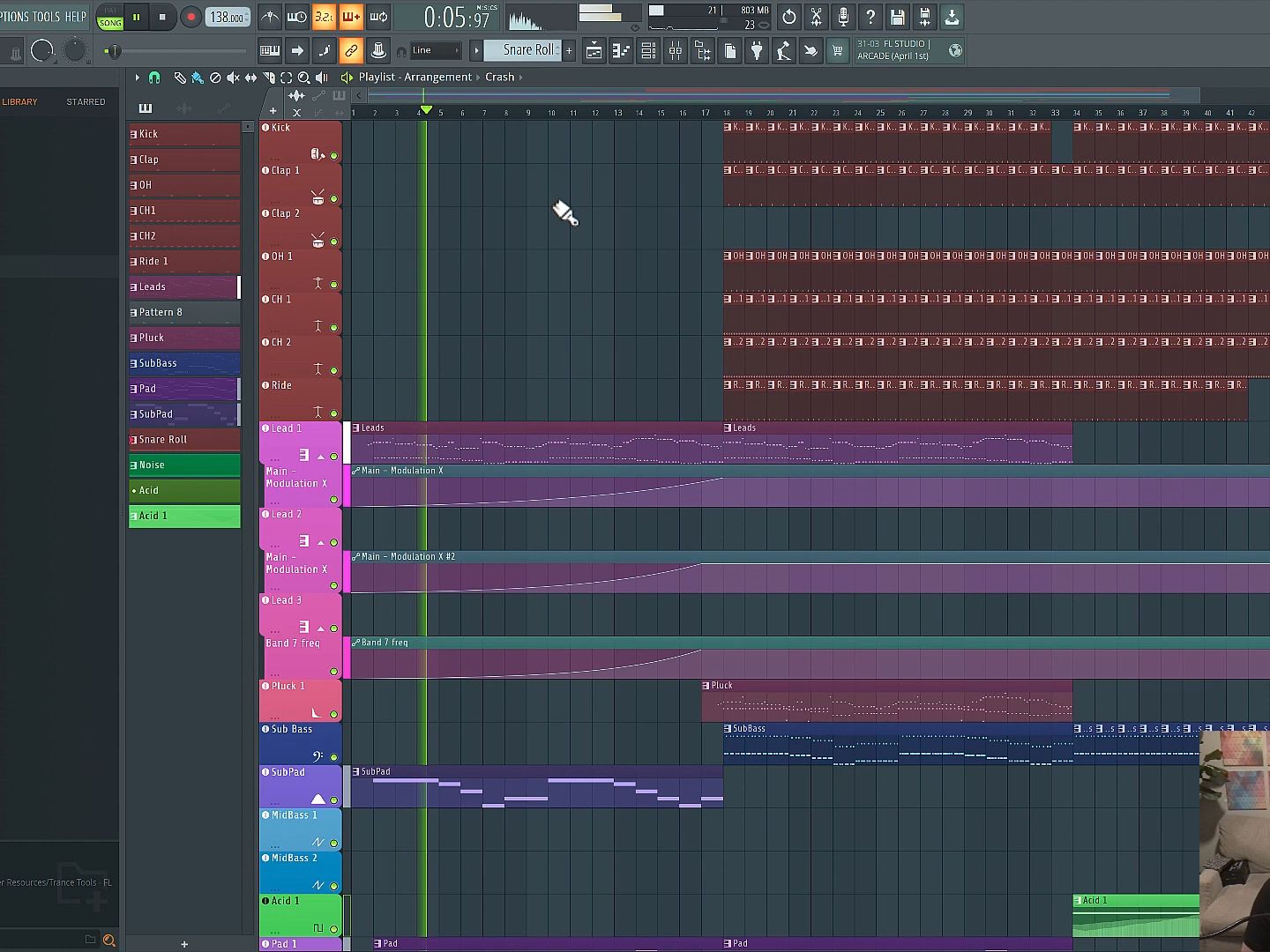Select the Slip tool in playlist toolbar

(251, 78)
